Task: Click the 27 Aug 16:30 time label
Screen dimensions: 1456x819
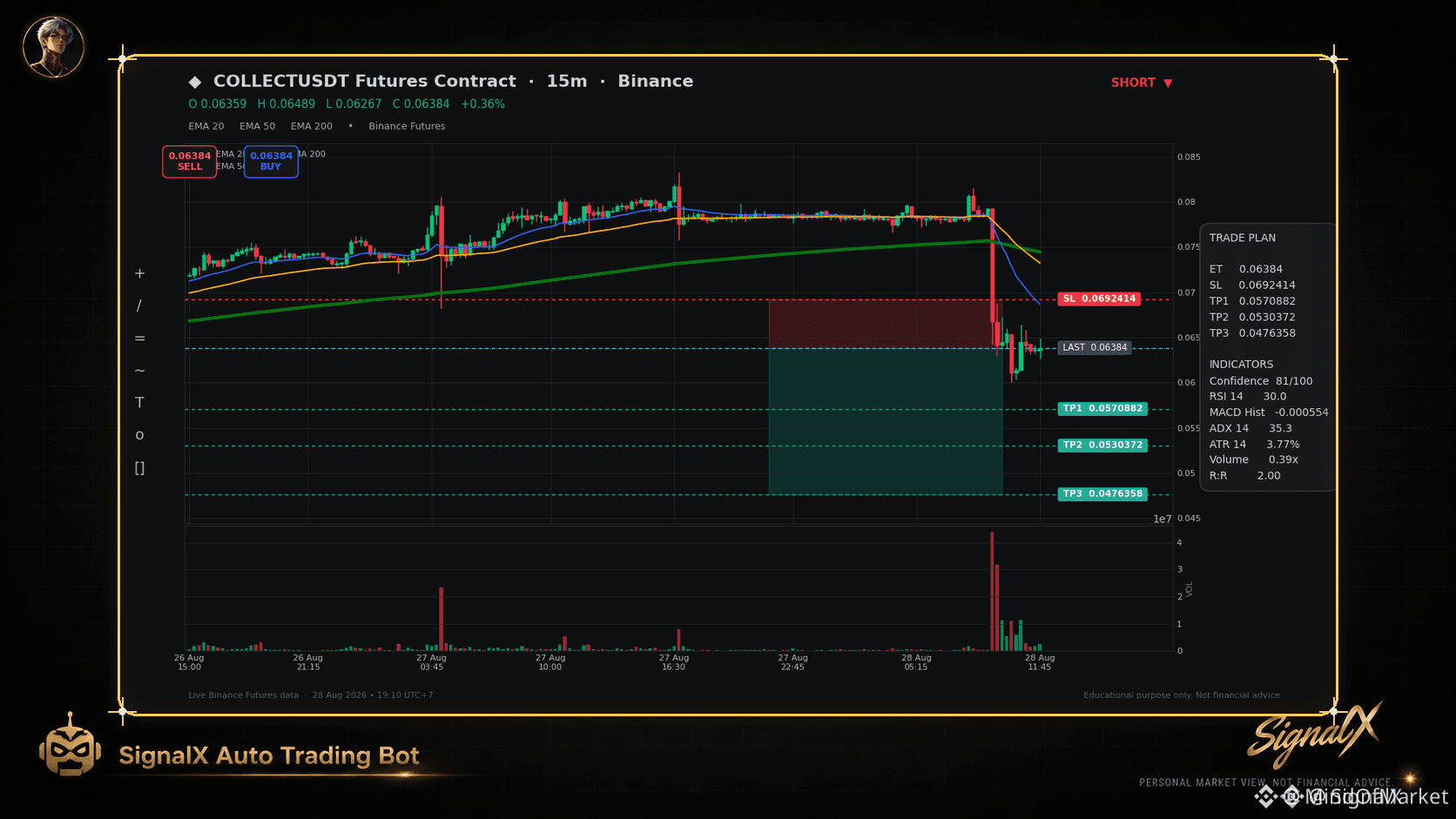Action: tap(674, 662)
